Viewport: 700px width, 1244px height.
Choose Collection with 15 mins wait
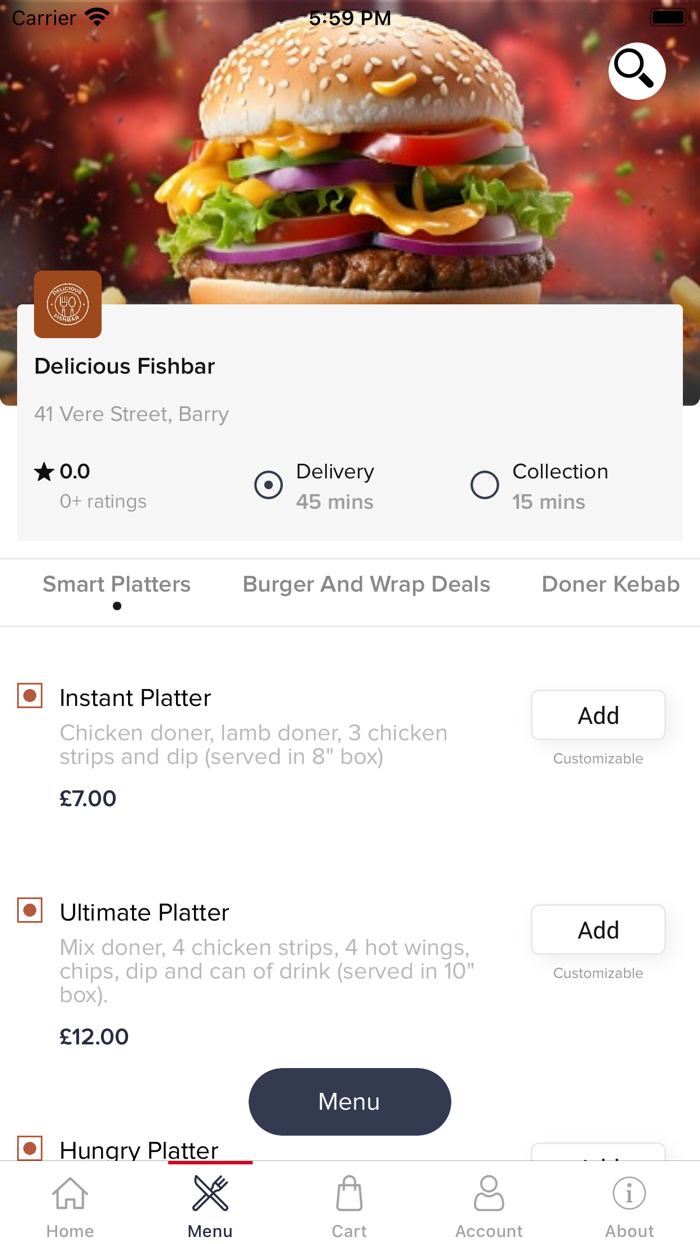(x=484, y=485)
